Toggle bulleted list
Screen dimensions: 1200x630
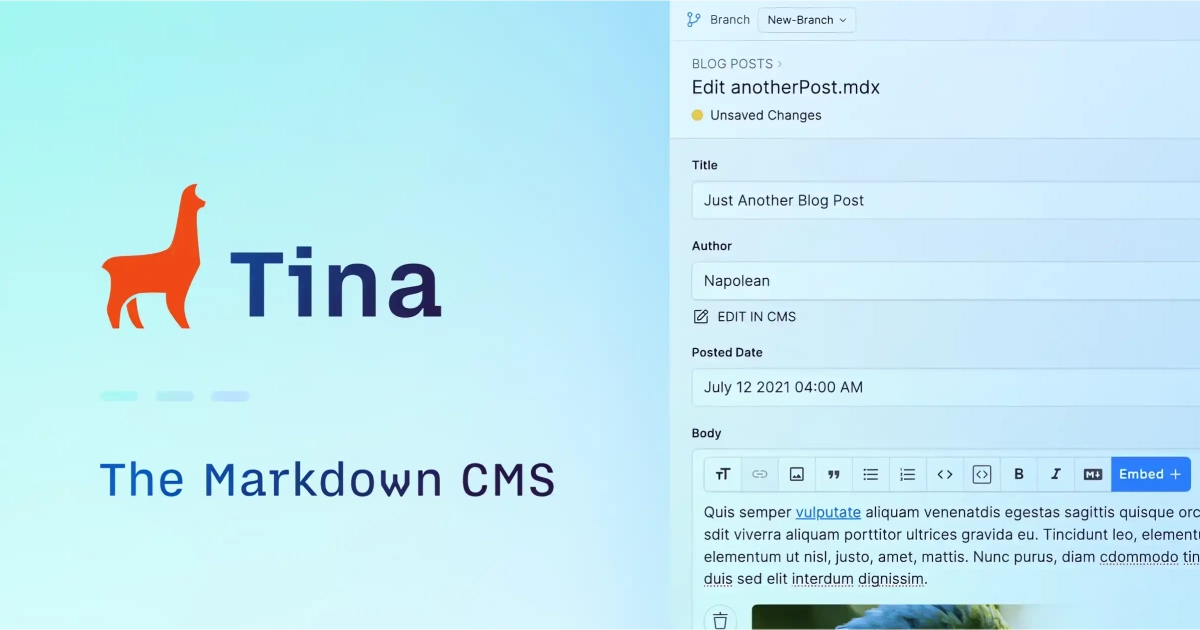pyautogui.click(x=871, y=474)
